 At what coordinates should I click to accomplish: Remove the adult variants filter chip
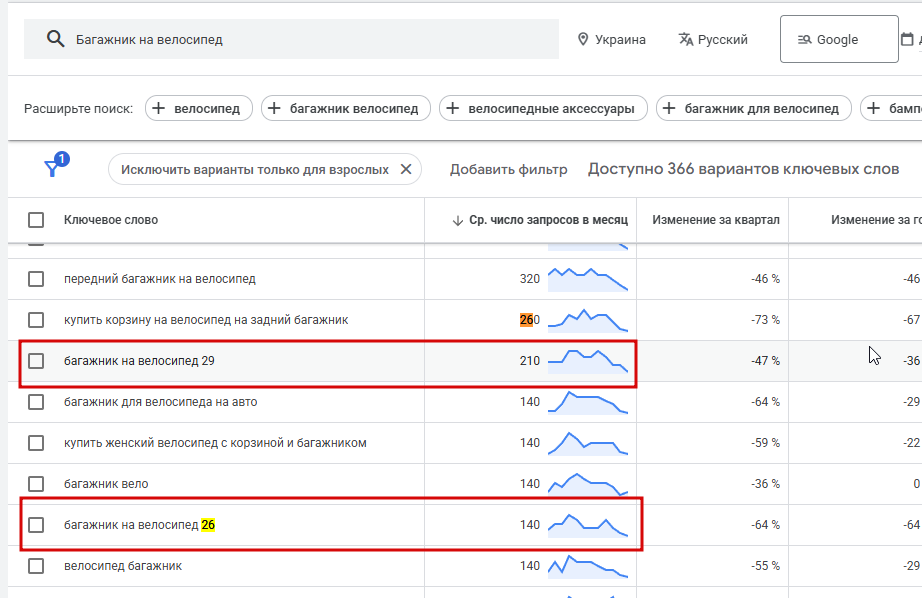(406, 170)
